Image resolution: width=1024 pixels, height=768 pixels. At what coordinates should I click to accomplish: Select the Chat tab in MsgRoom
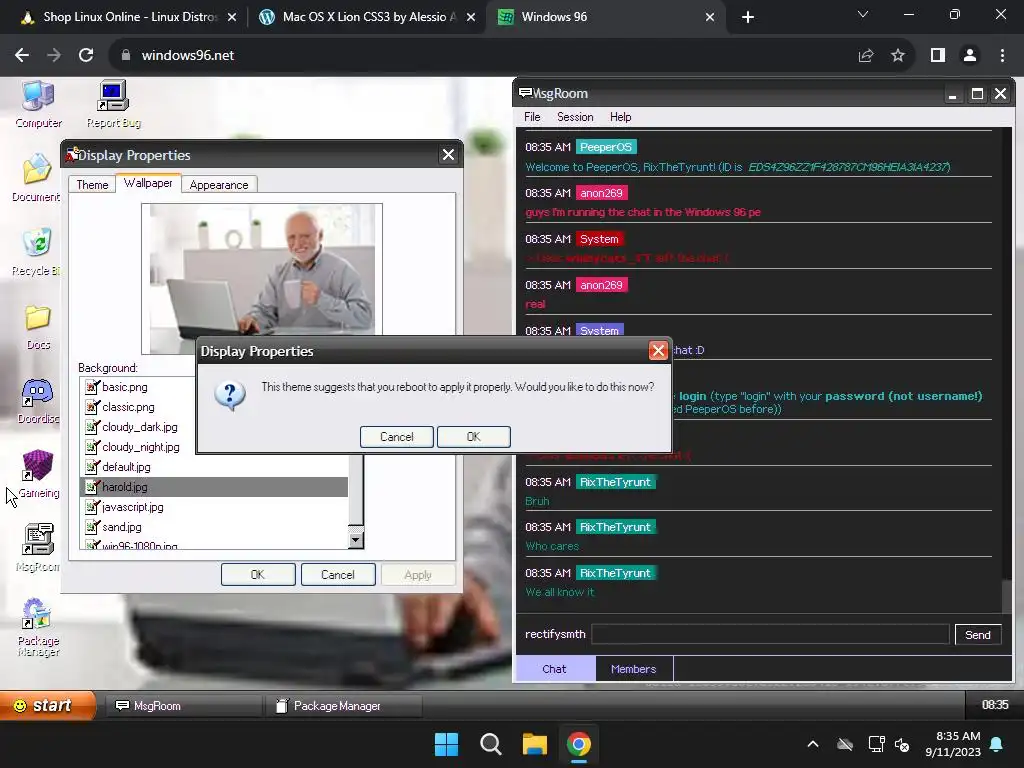[554, 669]
